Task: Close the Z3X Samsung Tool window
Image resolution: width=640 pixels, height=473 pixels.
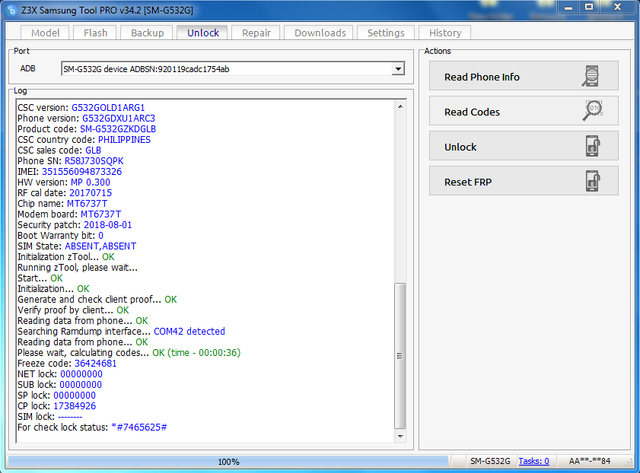Action: tap(617, 7)
